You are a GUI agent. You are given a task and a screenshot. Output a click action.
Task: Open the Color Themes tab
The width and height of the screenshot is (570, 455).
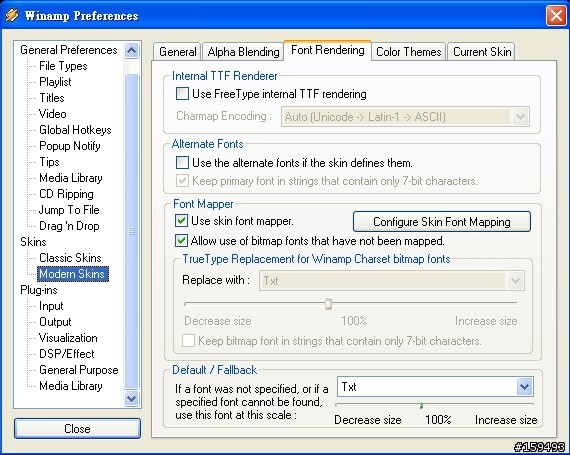tap(409, 52)
